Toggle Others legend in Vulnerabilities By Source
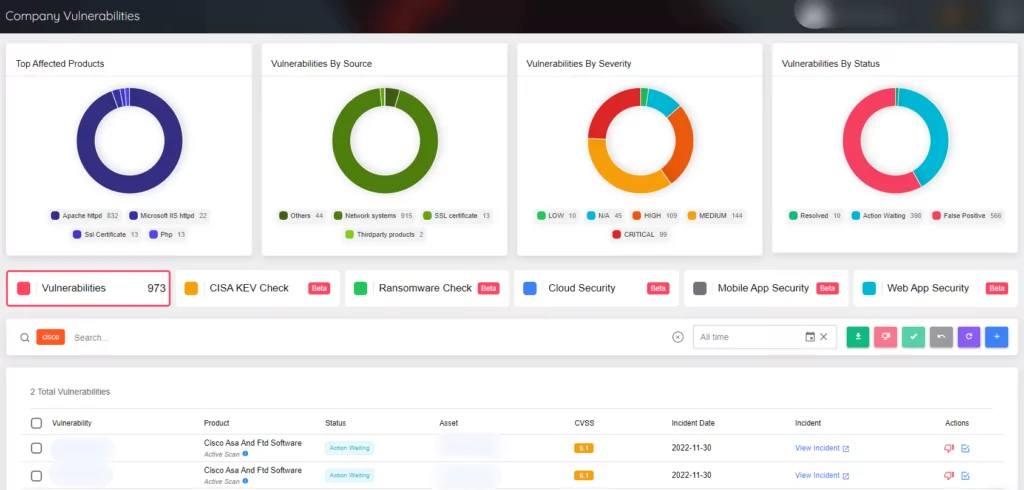The image size is (1024, 490). click(301, 216)
